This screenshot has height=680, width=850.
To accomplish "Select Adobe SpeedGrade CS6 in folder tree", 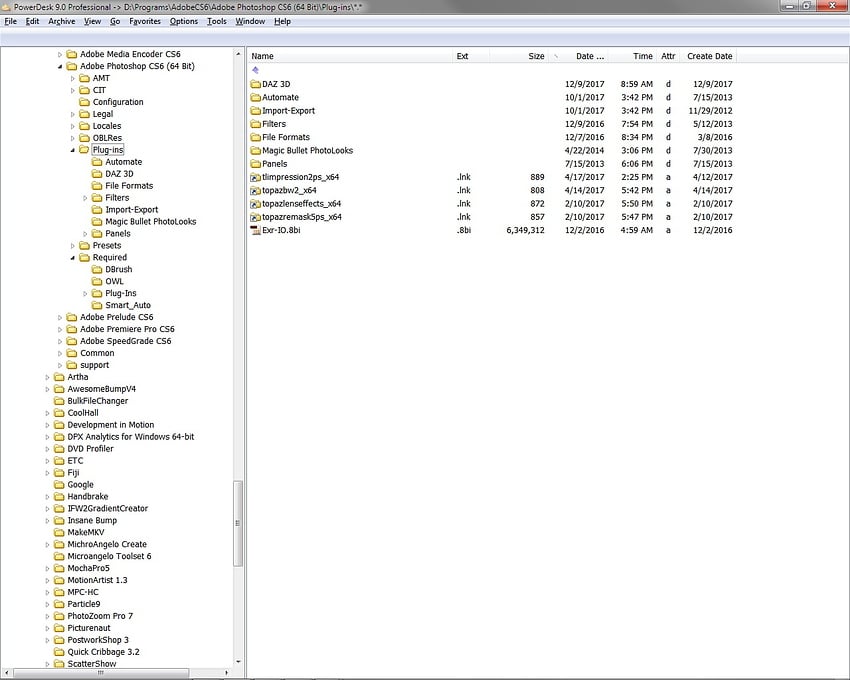I will (x=125, y=341).
